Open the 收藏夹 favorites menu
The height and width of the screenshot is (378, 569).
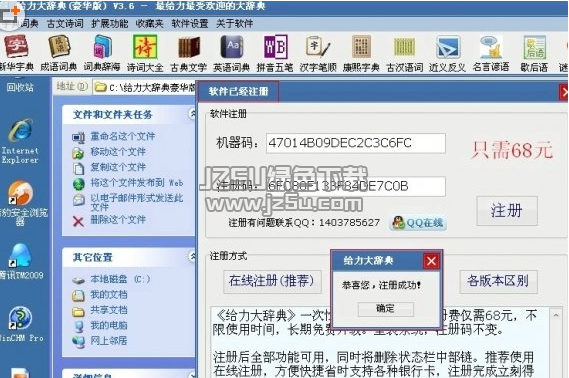click(150, 24)
